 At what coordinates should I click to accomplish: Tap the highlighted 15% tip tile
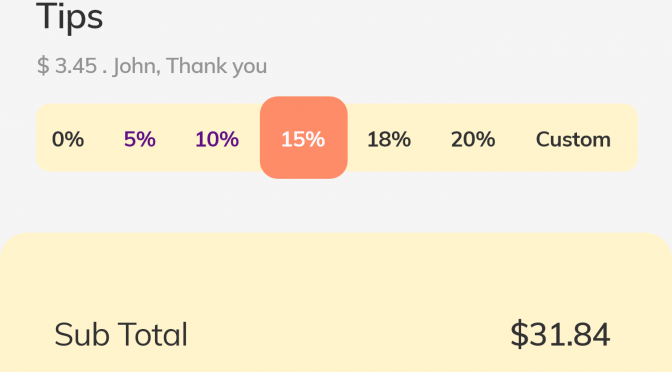(303, 138)
